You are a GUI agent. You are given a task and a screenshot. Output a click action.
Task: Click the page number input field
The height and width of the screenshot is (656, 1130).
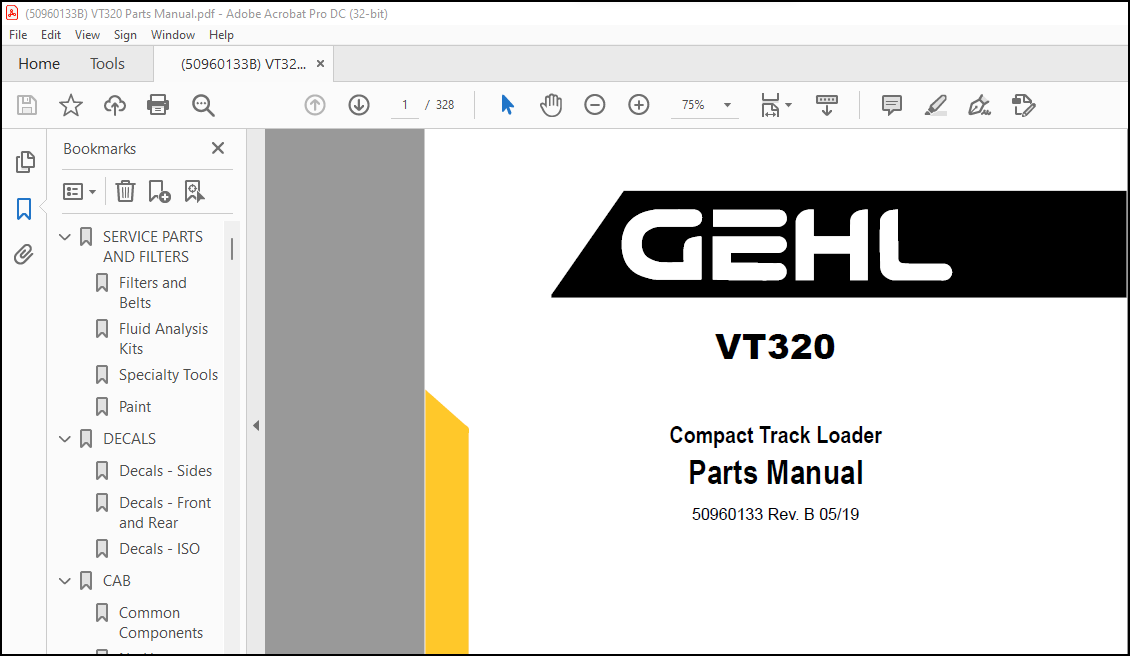coord(405,105)
